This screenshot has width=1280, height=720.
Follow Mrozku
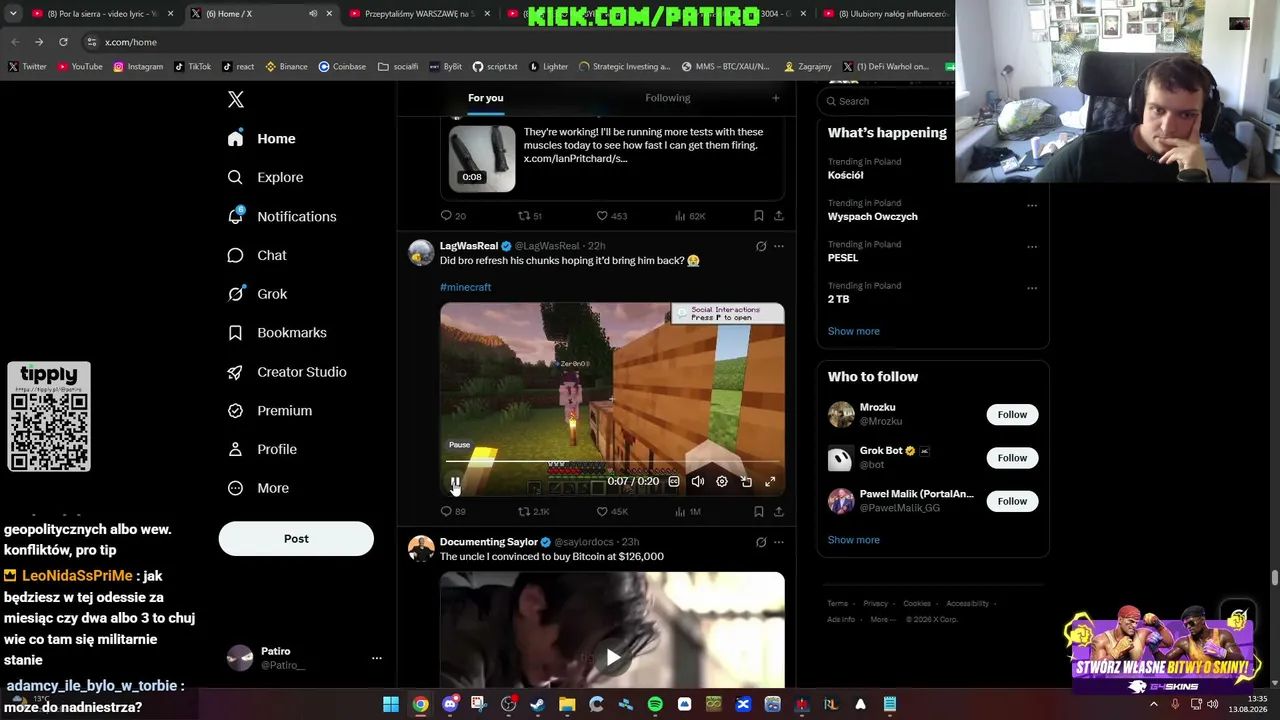(x=1012, y=415)
